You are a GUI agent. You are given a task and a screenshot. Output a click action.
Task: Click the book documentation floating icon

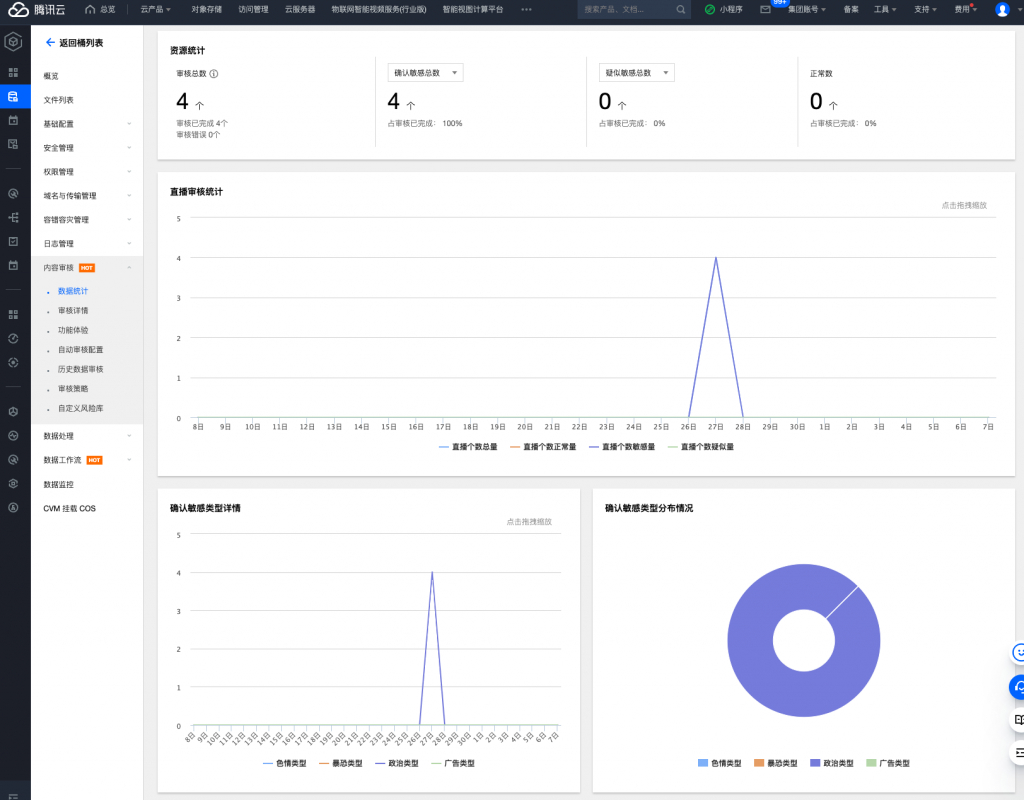click(x=1017, y=720)
